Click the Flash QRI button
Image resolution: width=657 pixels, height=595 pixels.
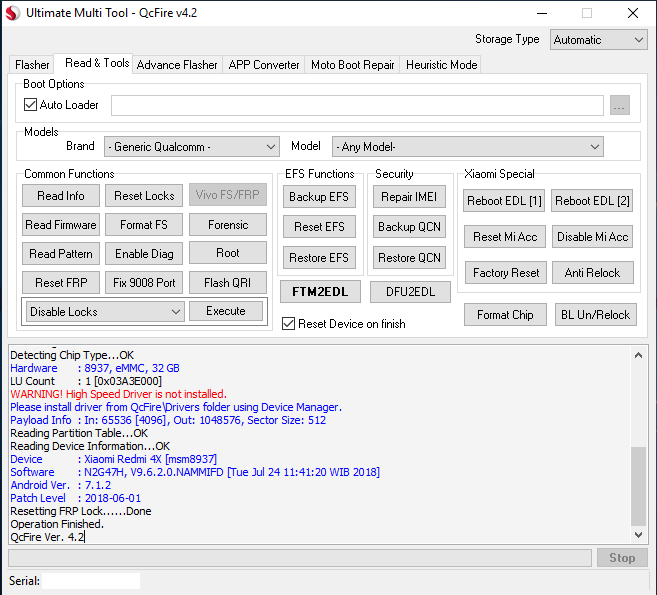pyautogui.click(x=228, y=282)
